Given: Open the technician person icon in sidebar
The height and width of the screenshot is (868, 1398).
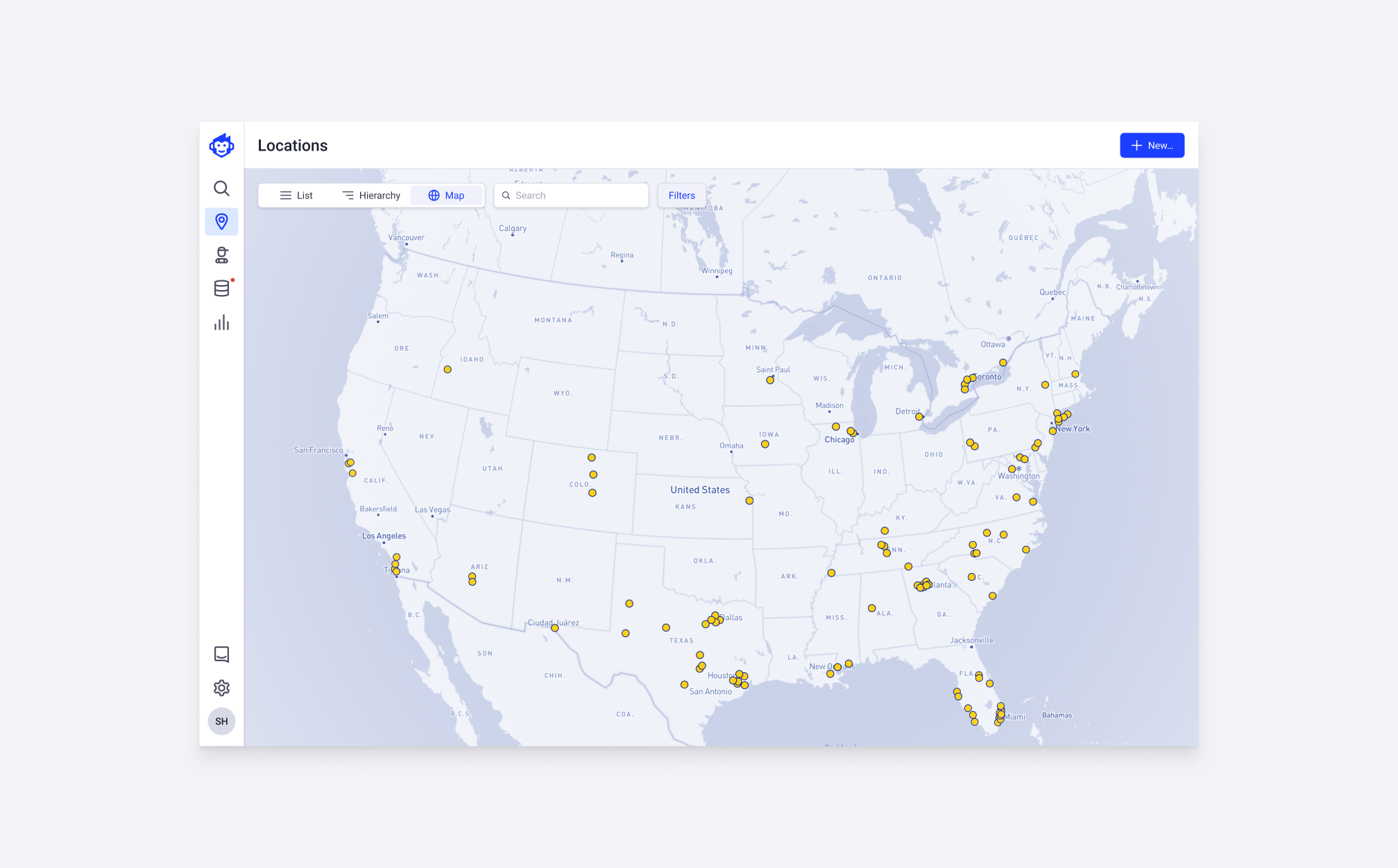Looking at the screenshot, I should 221,255.
